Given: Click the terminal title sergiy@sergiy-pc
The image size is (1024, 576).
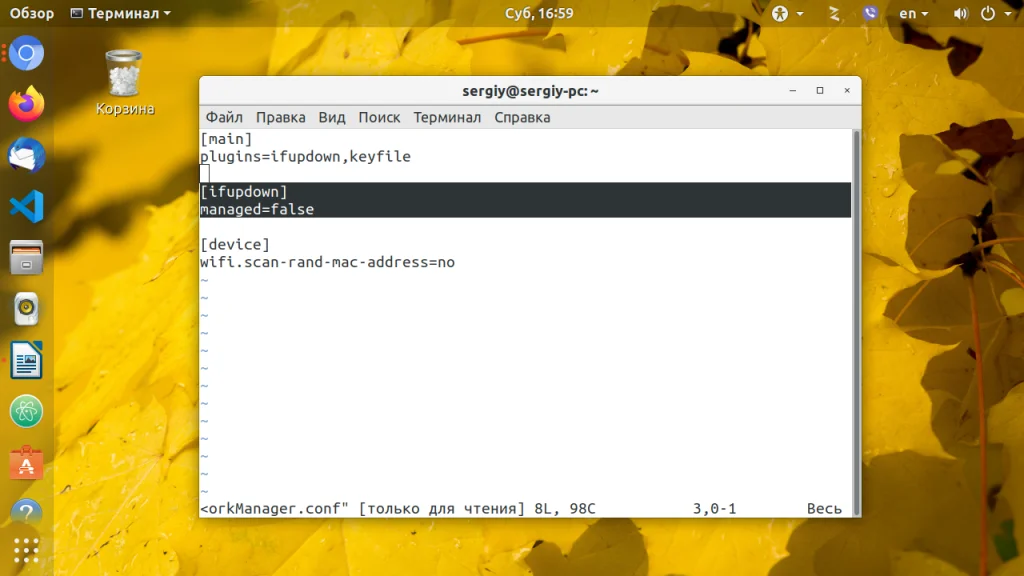Looking at the screenshot, I should [530, 91].
